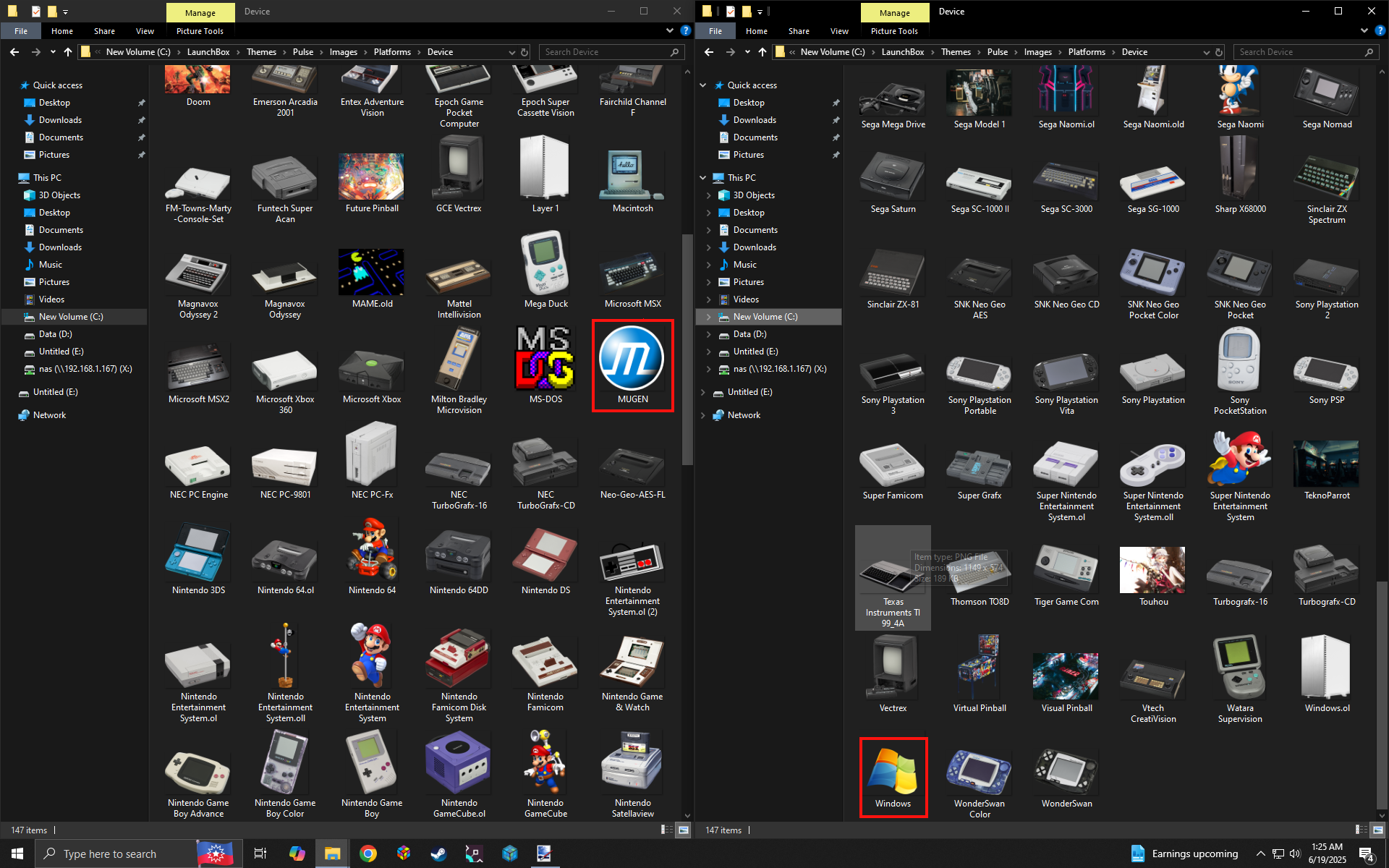Select the MUGEN image in left window
The image size is (1389, 868).
[x=632, y=365]
